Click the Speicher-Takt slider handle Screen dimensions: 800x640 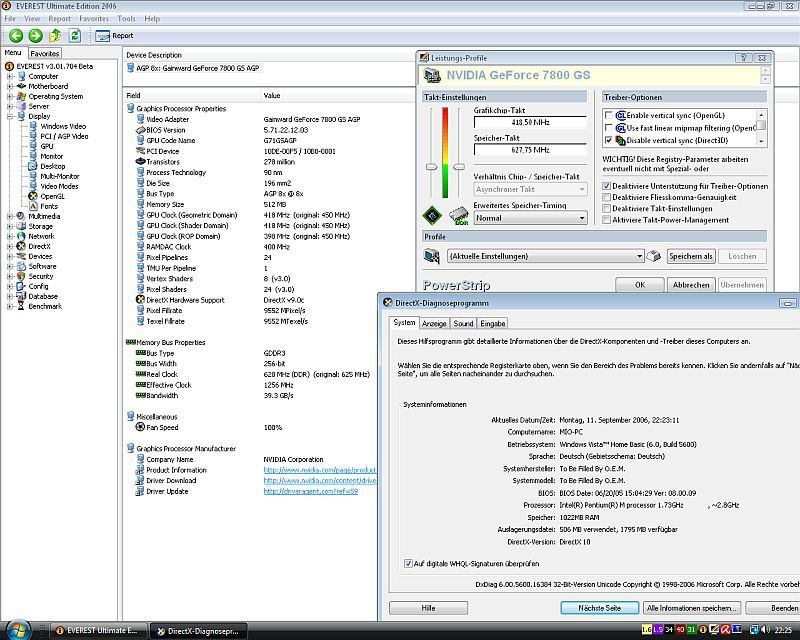point(459,167)
